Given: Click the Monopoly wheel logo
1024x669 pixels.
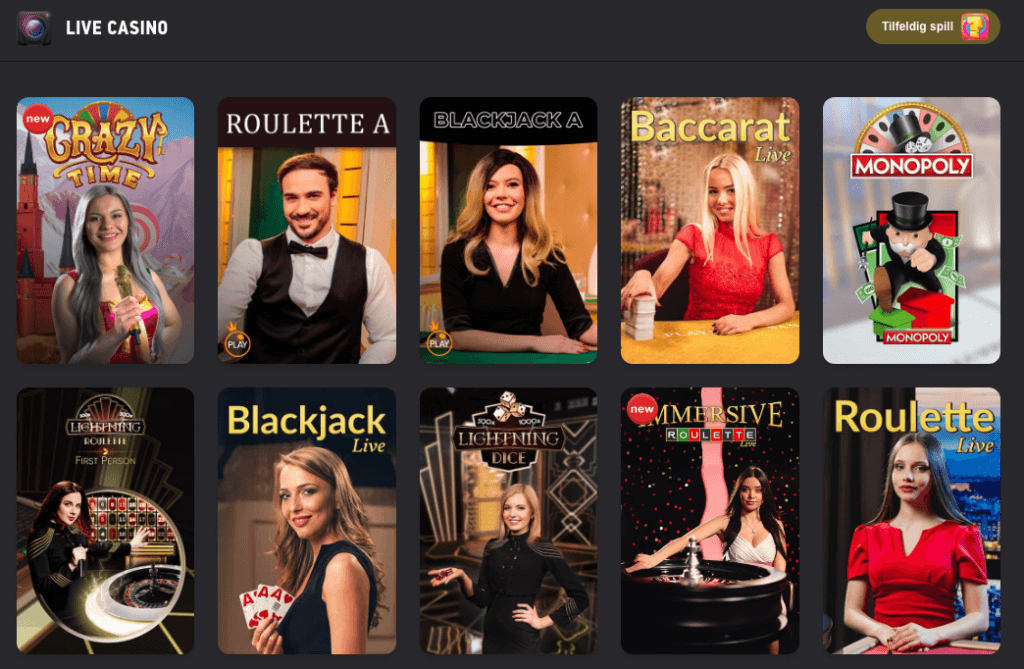Looking at the screenshot, I should pos(912,142).
